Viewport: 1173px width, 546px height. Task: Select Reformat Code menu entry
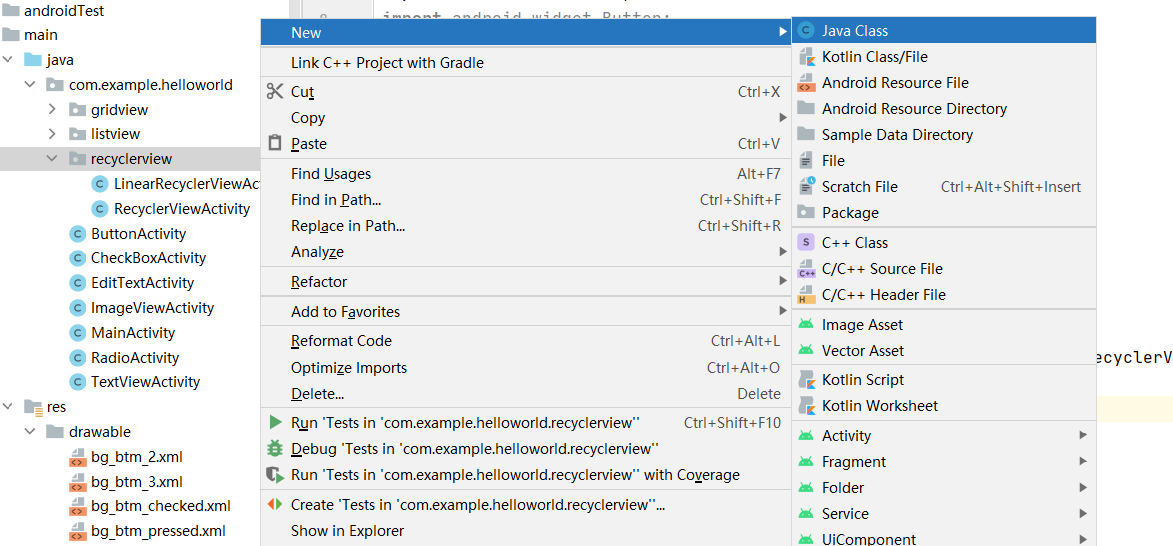(x=341, y=341)
